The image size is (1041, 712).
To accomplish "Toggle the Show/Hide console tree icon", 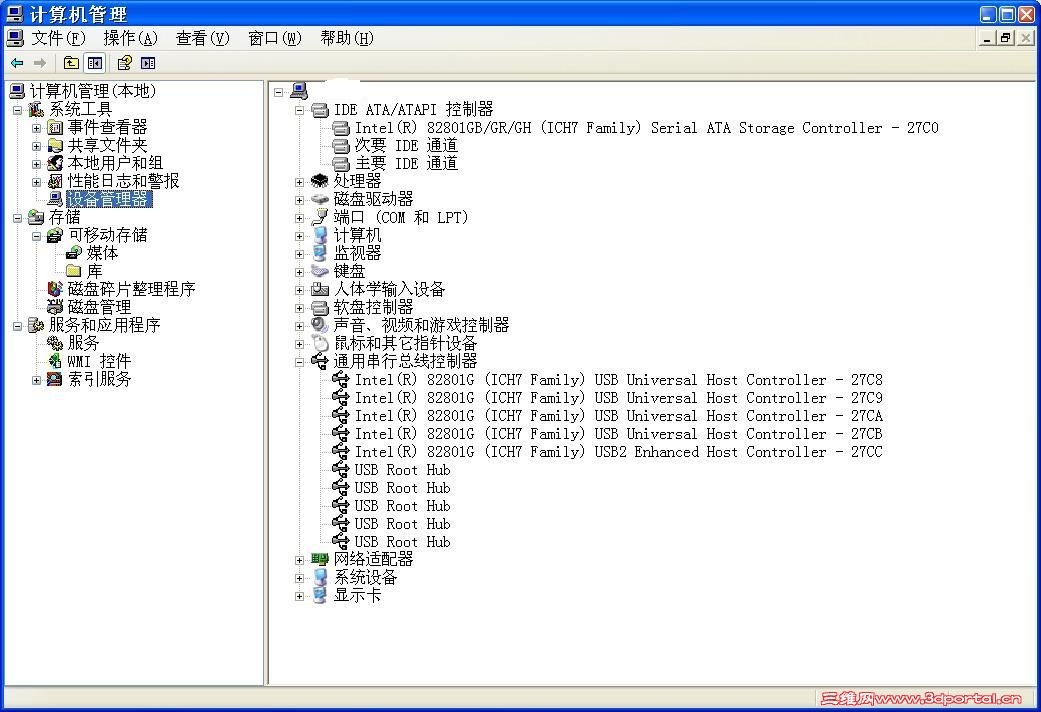I will coord(95,63).
